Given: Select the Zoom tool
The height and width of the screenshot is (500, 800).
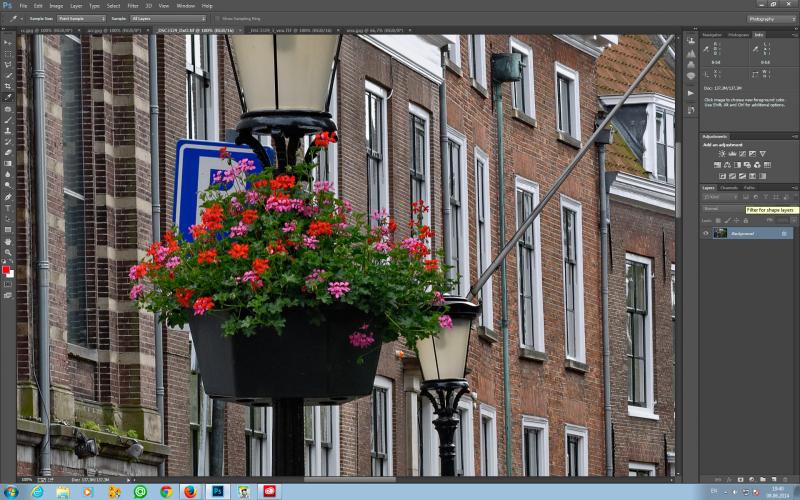Looking at the screenshot, I should click(8, 252).
